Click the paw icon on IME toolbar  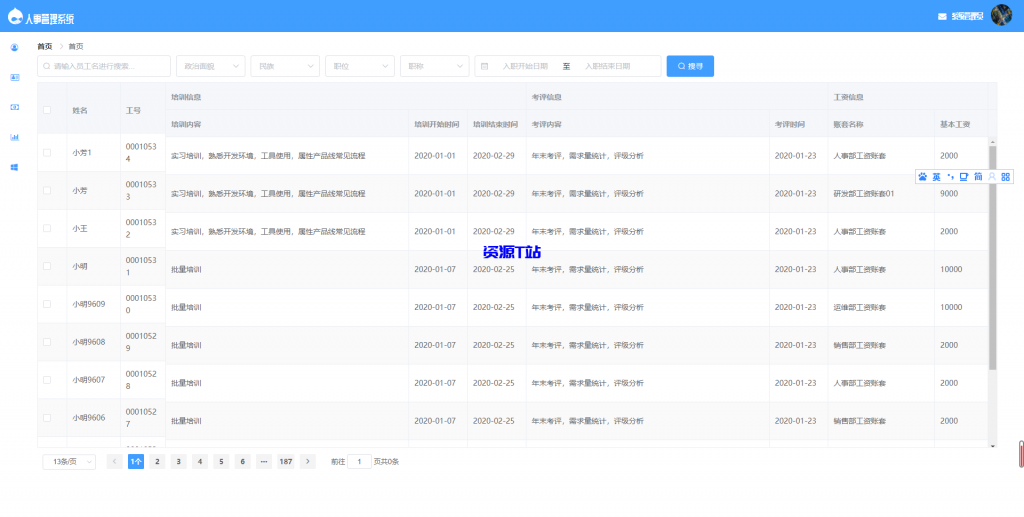[922, 177]
